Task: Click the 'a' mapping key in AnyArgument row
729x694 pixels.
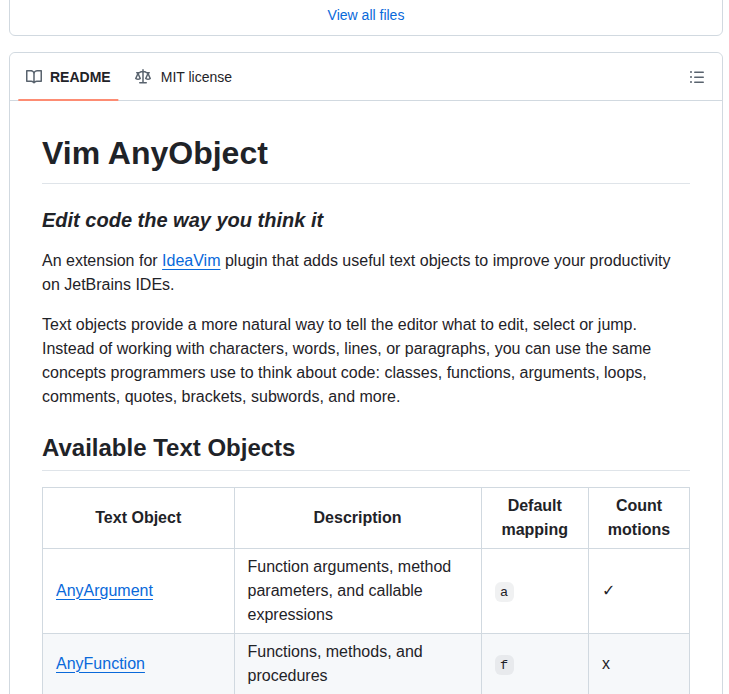Action: 504,592
